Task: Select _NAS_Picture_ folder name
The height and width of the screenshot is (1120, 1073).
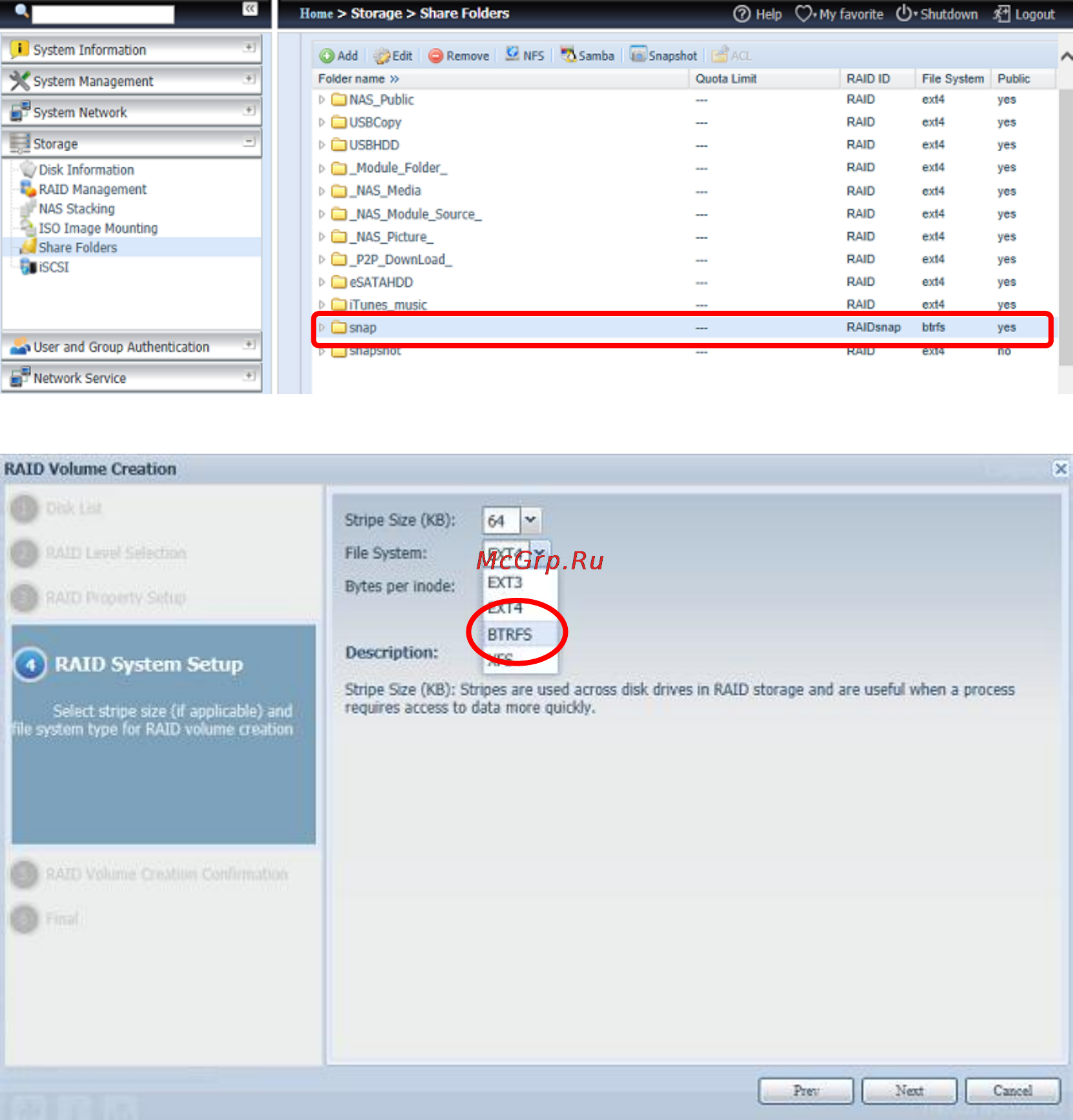Action: (x=391, y=237)
